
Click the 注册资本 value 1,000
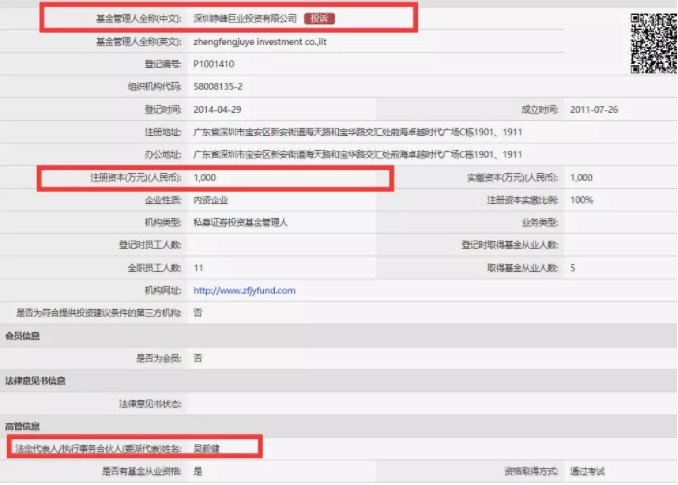click(205, 177)
